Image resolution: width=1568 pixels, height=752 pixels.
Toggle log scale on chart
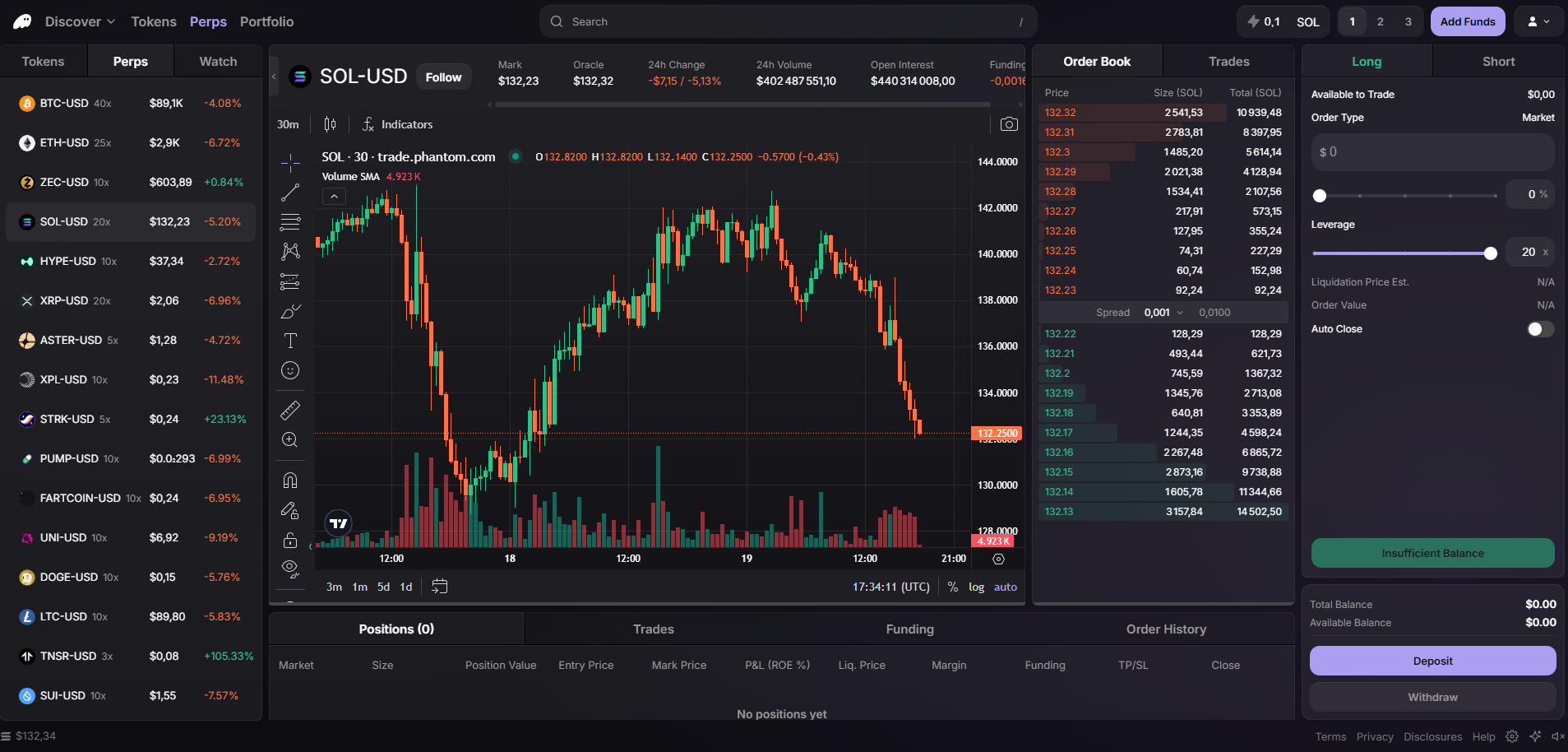click(x=976, y=587)
